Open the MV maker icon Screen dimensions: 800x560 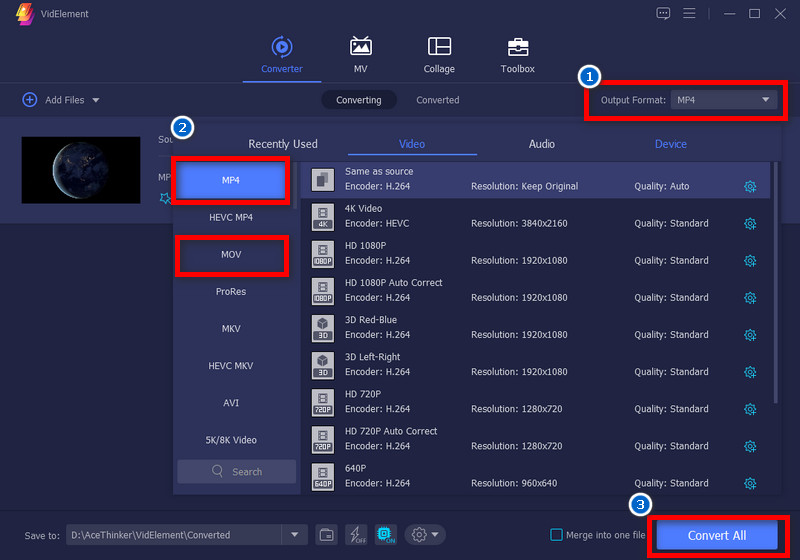click(x=360, y=46)
